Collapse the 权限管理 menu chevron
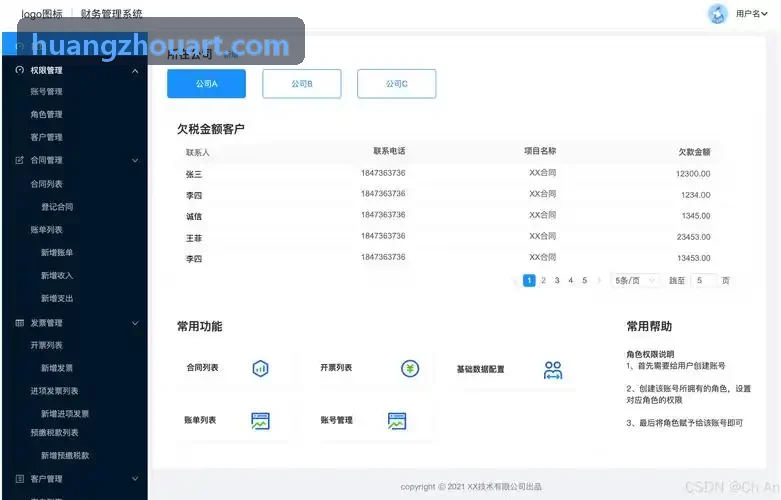 [x=135, y=71]
